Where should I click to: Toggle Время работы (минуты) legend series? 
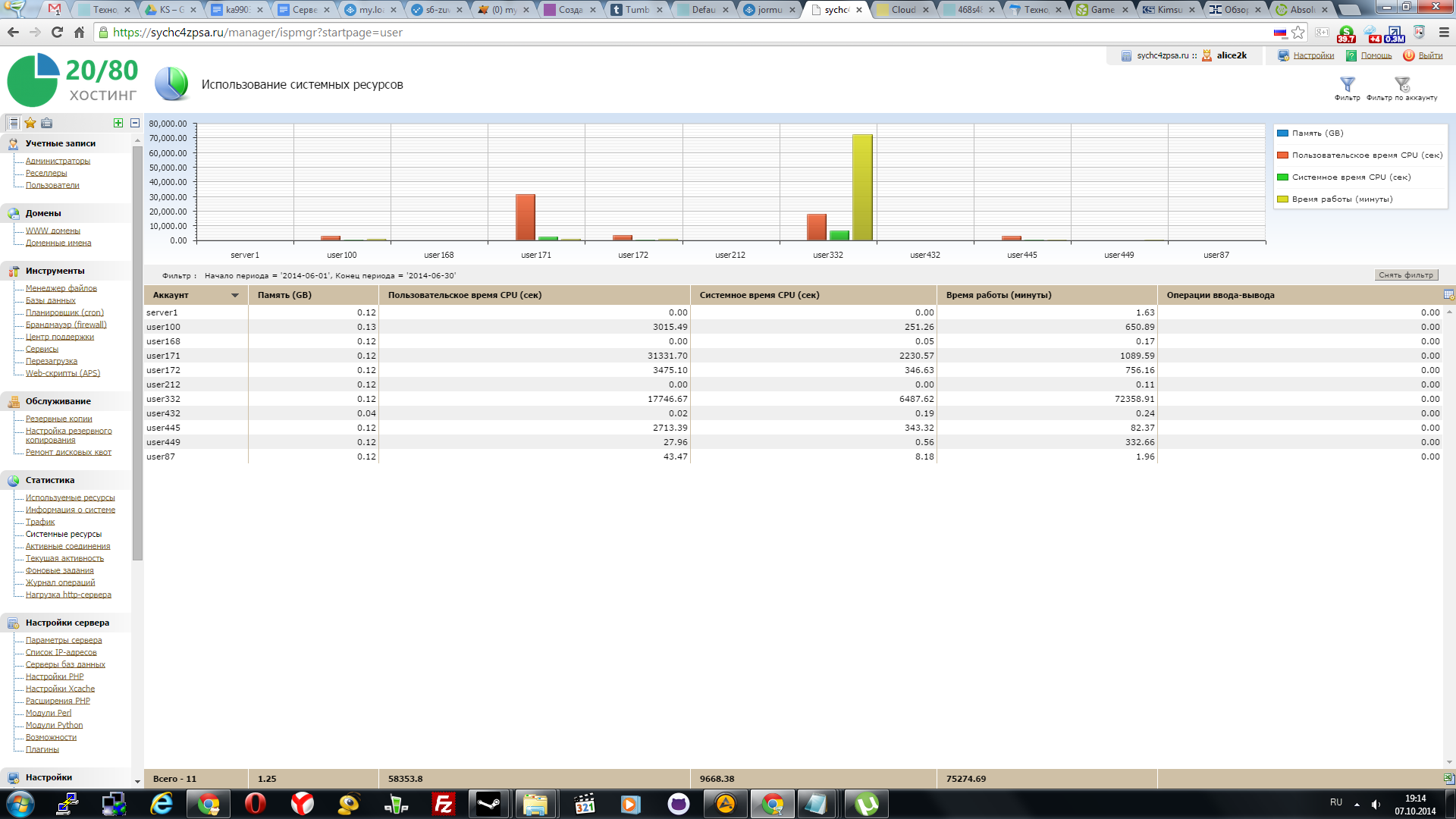point(1341,199)
